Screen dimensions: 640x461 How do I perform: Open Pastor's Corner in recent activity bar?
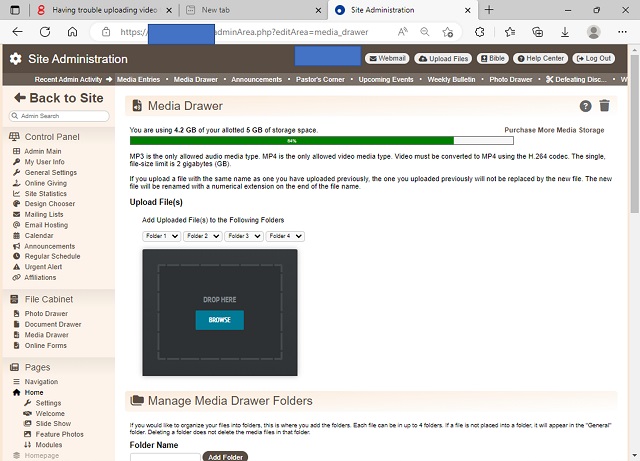[320, 79]
